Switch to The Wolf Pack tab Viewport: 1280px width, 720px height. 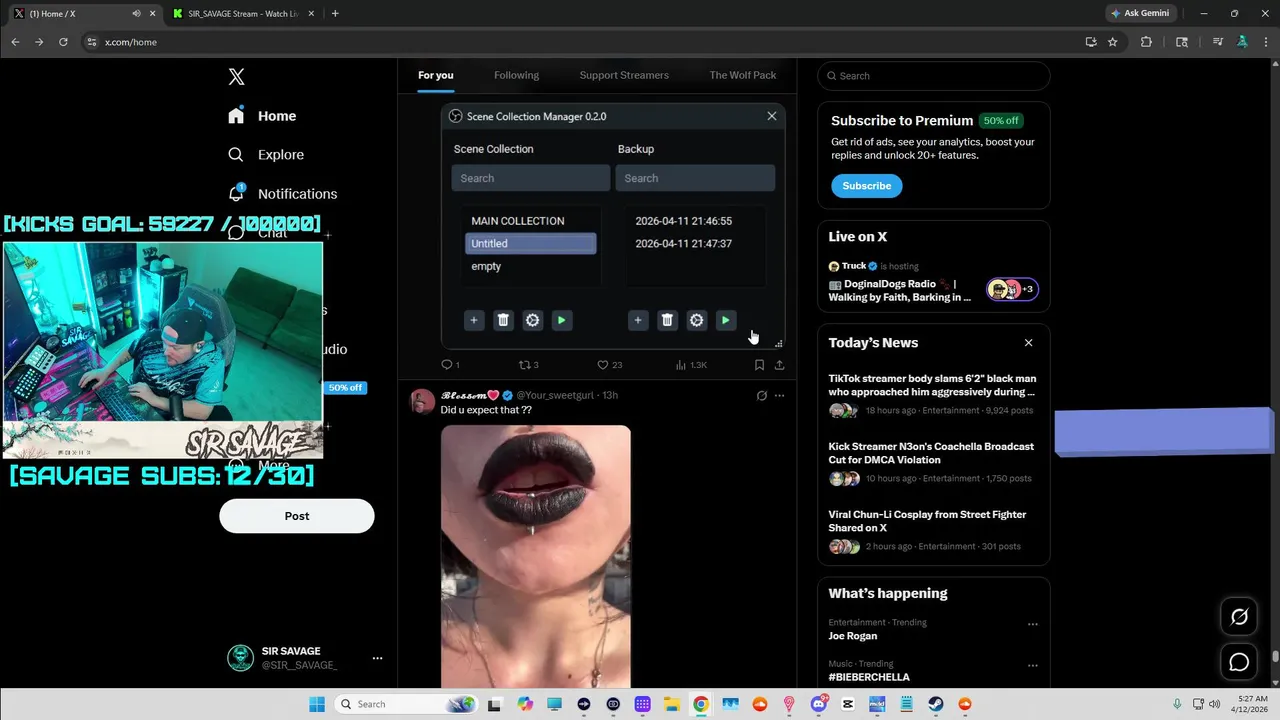[742, 75]
